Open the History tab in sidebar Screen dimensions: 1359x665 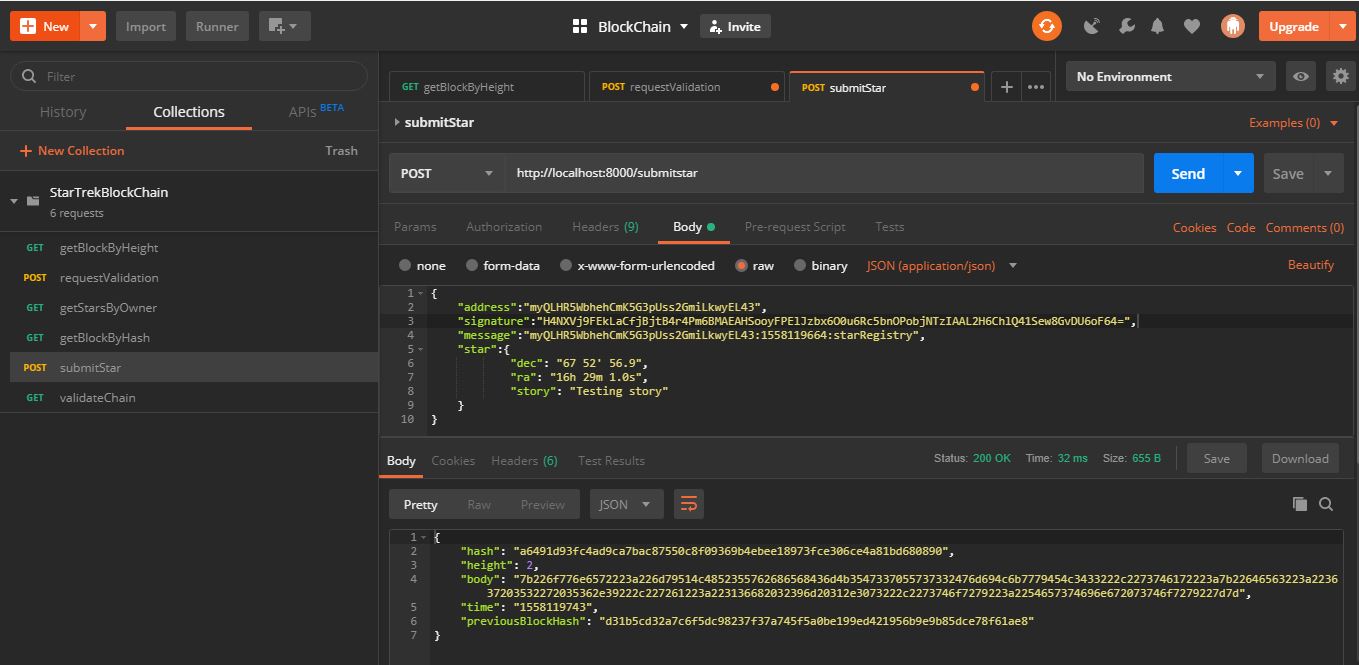tap(63, 112)
